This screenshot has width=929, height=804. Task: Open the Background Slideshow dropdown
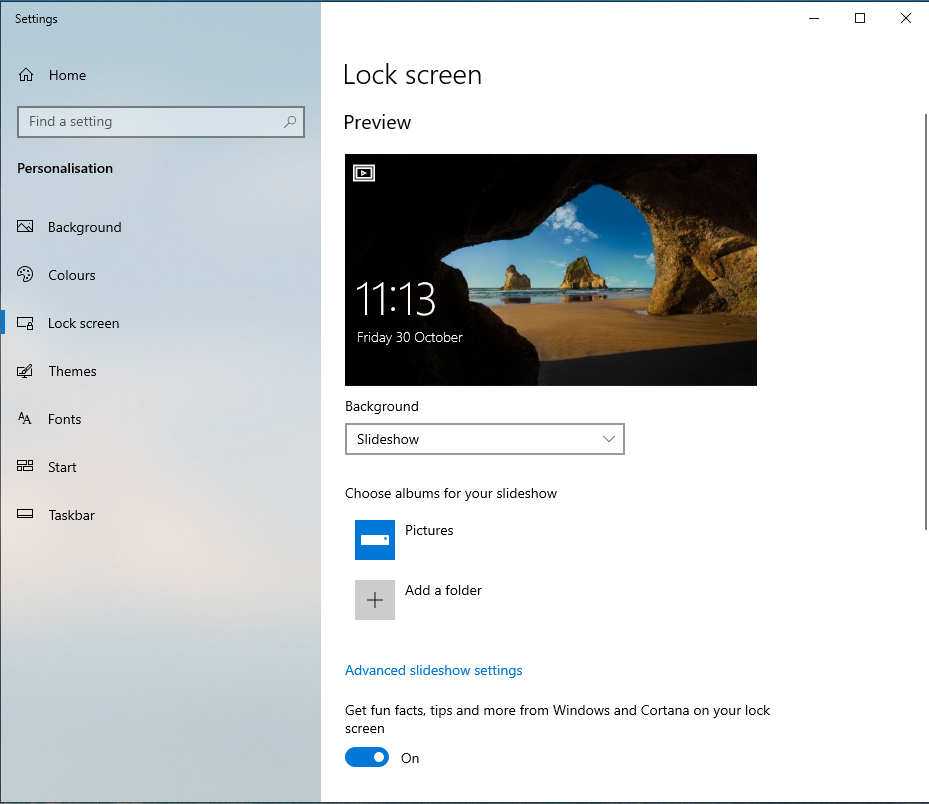click(x=485, y=439)
